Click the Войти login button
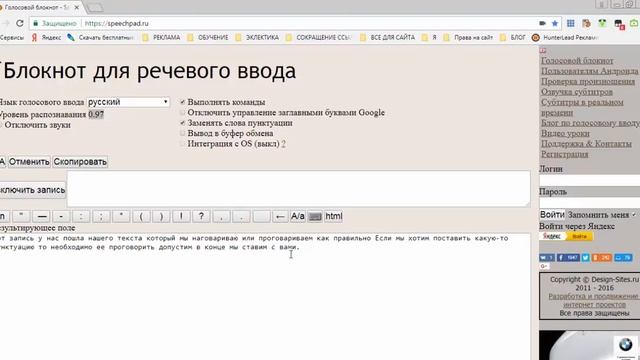Image resolution: width=640 pixels, height=360 pixels. point(552,215)
